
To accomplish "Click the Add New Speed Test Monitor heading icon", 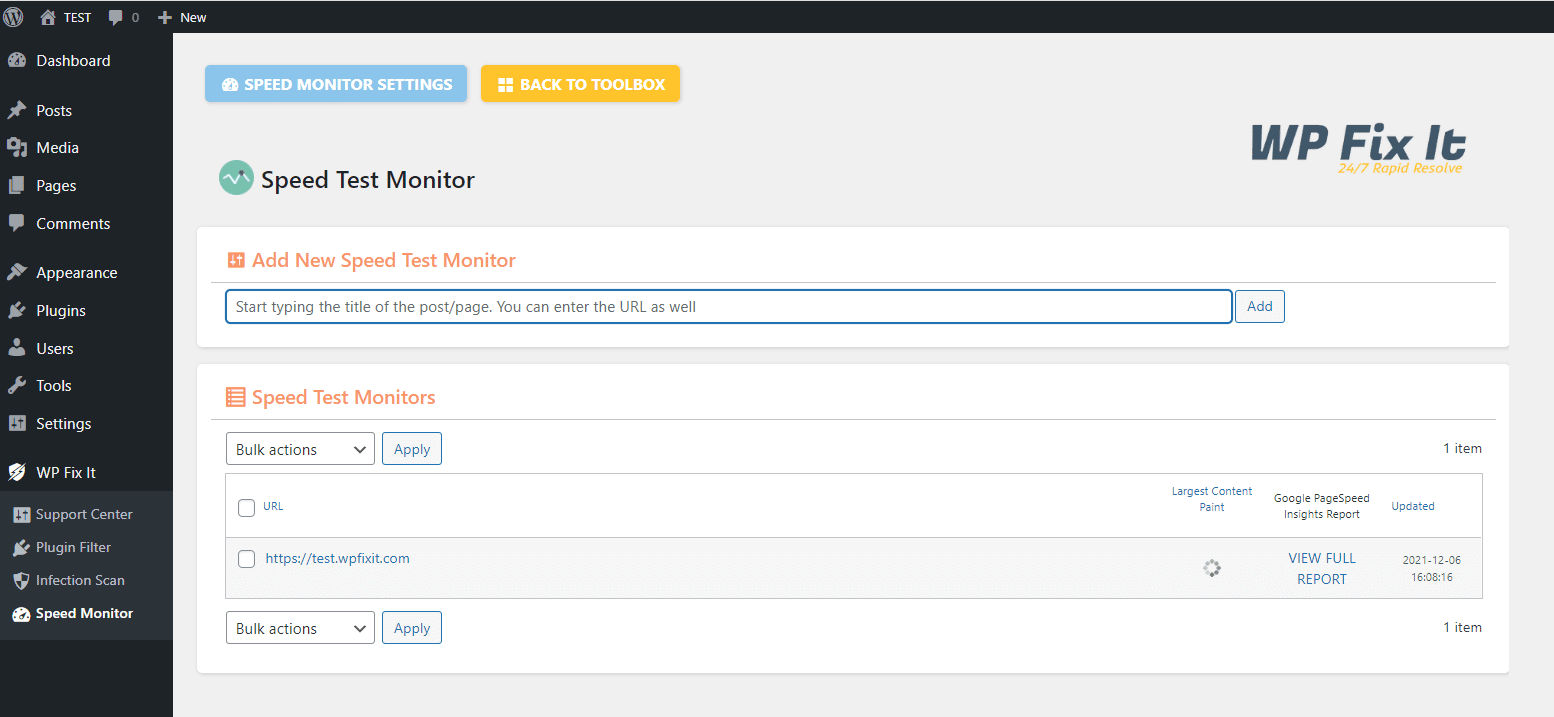I will click(236, 260).
